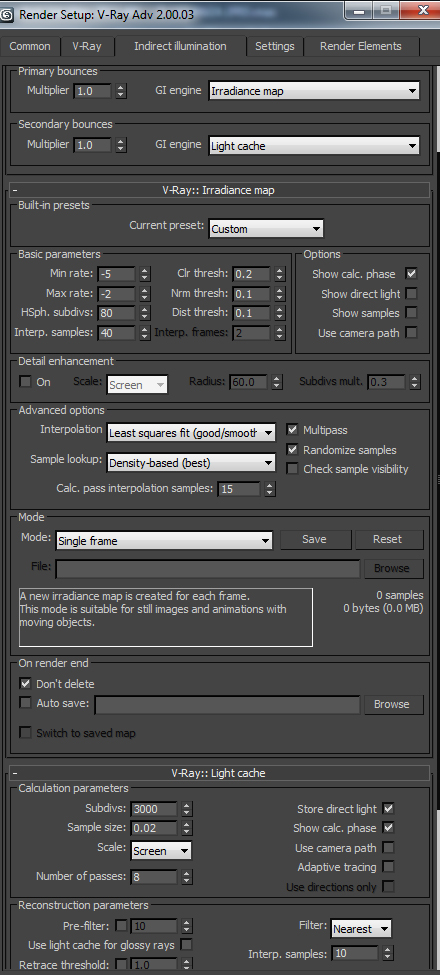Toggle Randomize samples checkbox

click(x=292, y=450)
